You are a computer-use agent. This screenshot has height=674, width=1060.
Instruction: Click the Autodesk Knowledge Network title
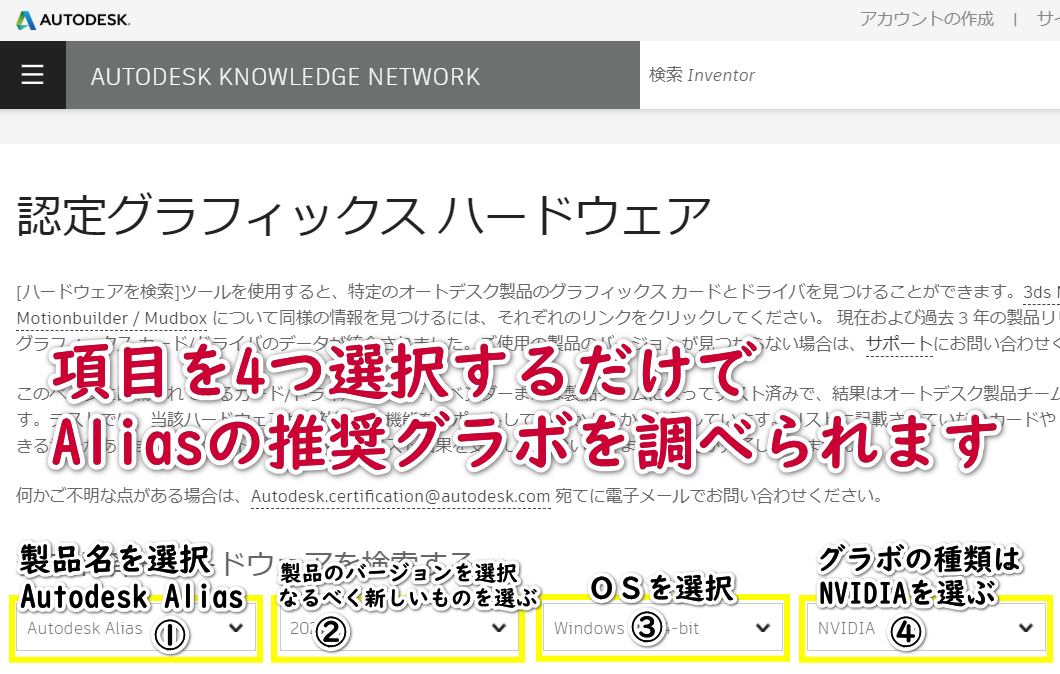(285, 76)
